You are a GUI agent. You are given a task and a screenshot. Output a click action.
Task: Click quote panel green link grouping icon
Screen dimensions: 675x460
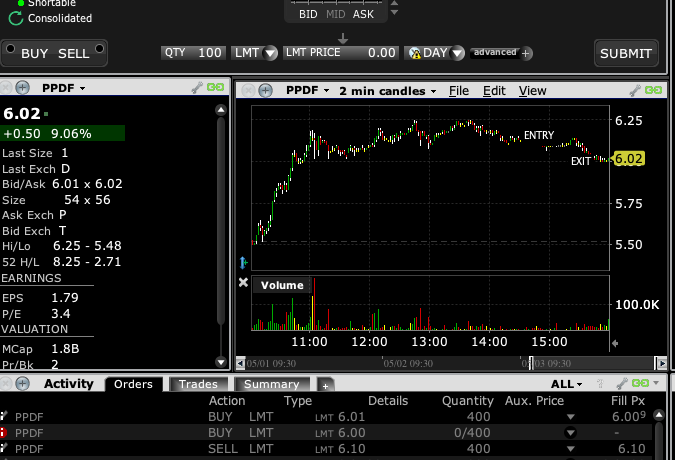coord(215,87)
